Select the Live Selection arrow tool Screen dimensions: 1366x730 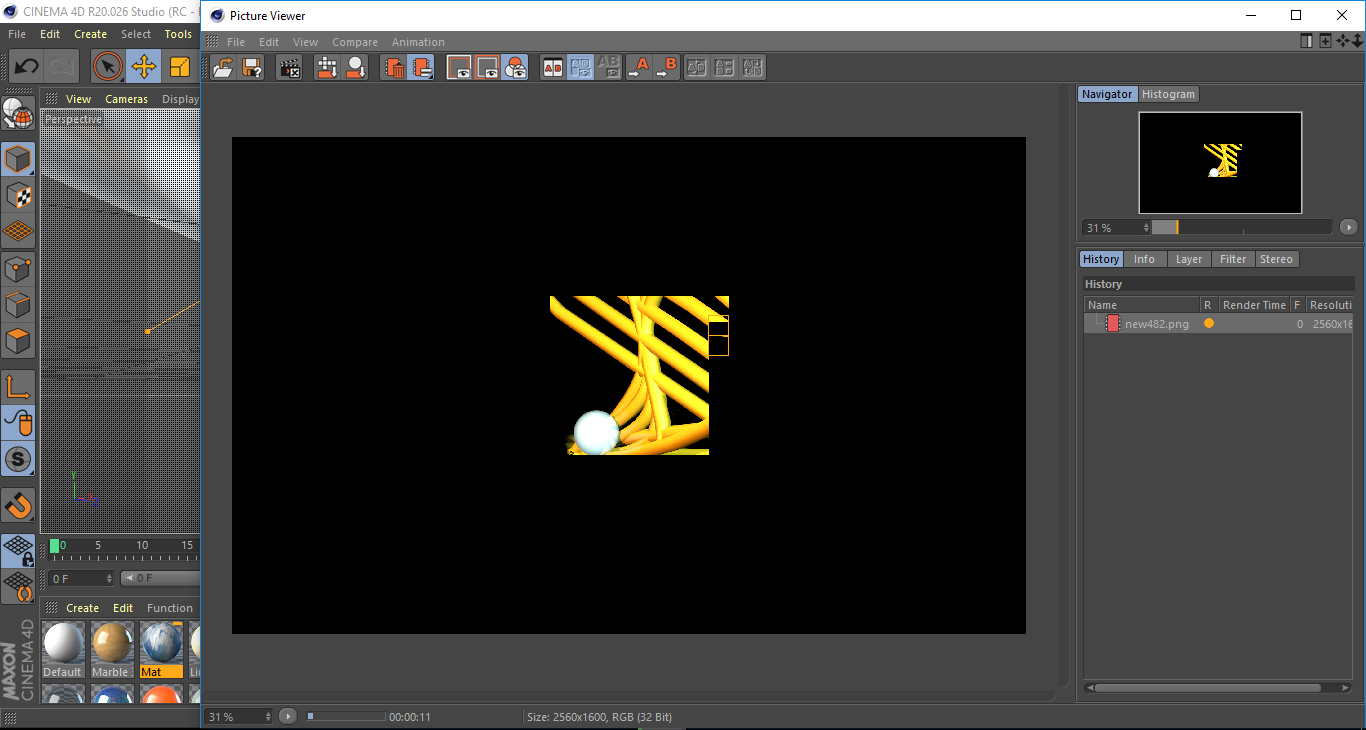(108, 67)
